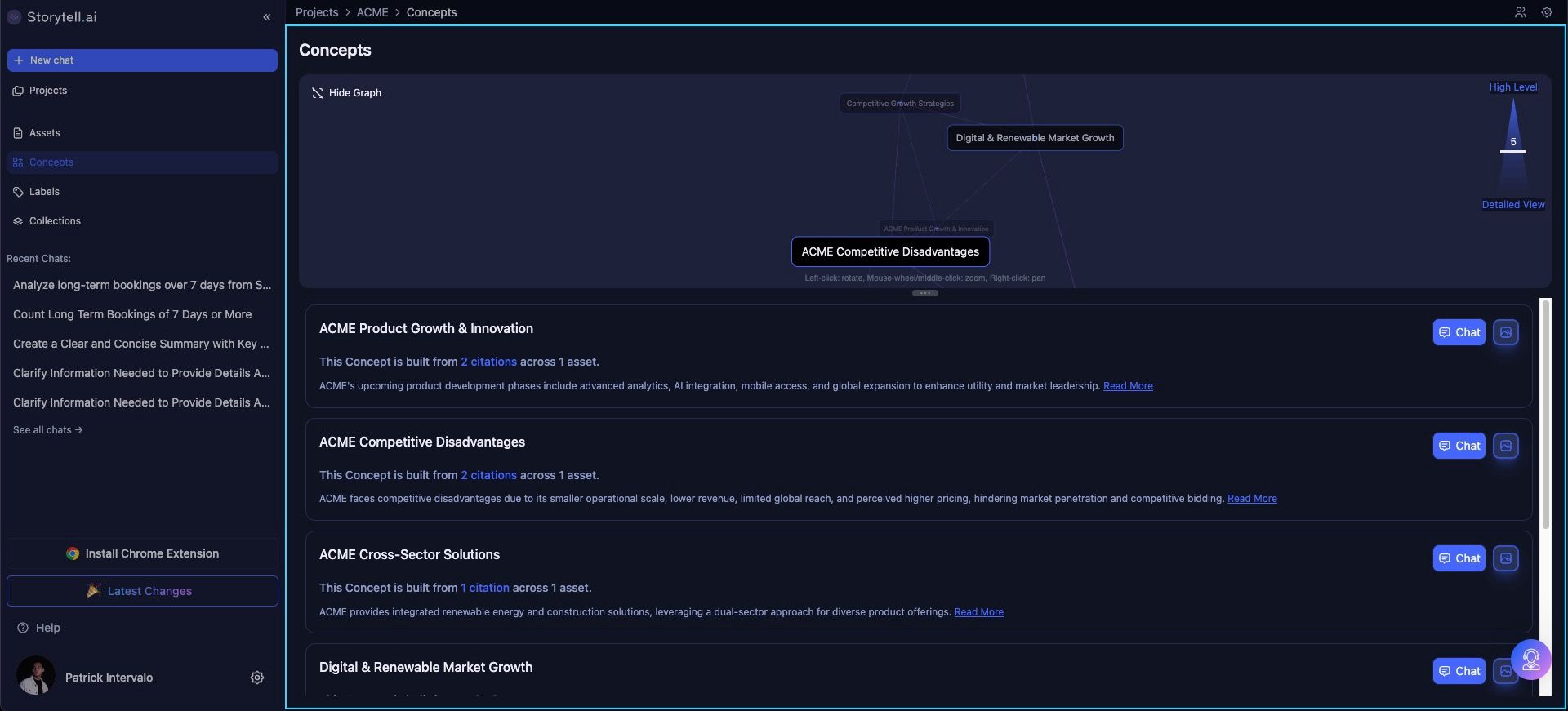View 2 citations for ACME Product Growth & Innovation
Screen dimensions: 1568x711
pos(488,362)
